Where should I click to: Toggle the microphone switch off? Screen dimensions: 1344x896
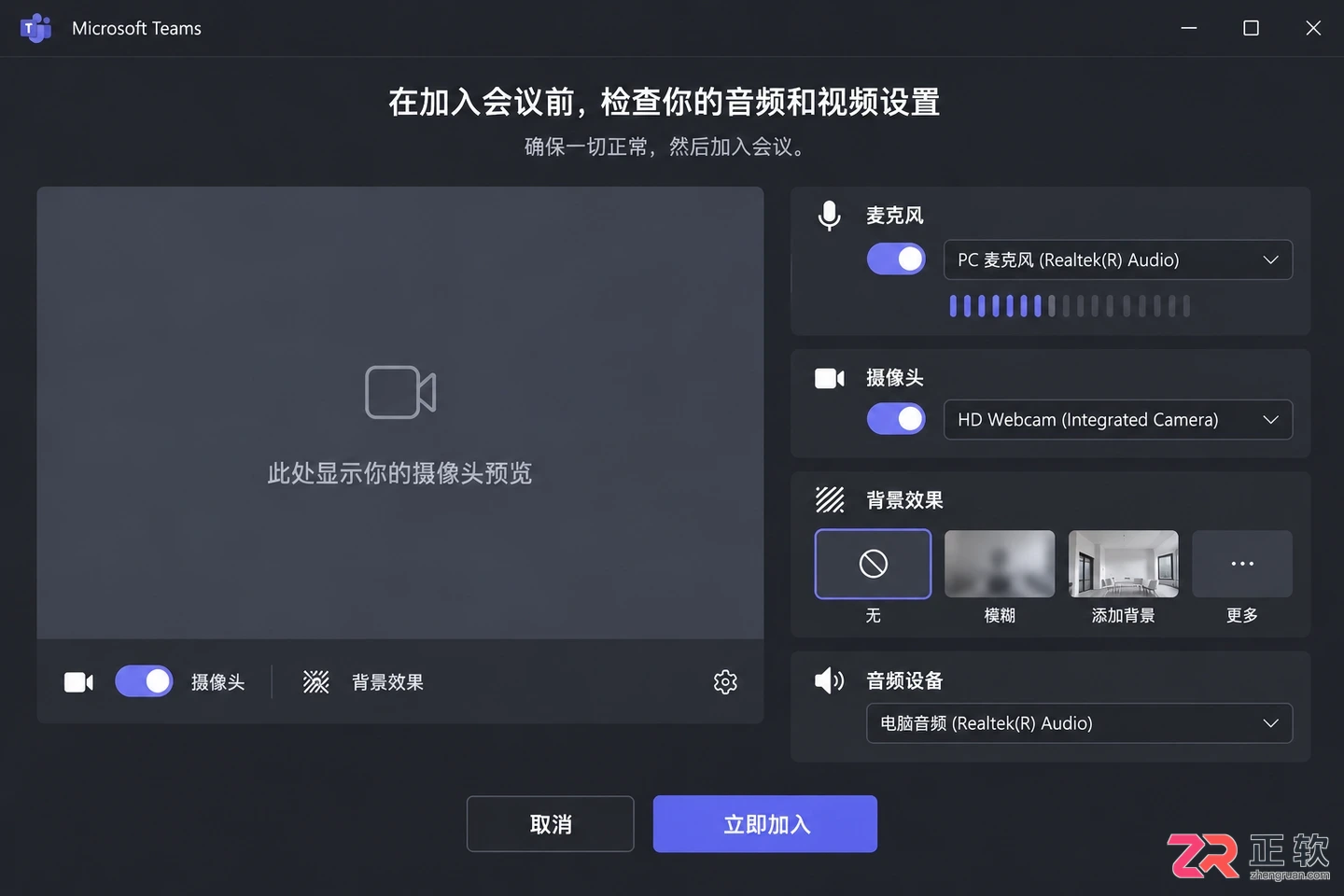[x=896, y=259]
